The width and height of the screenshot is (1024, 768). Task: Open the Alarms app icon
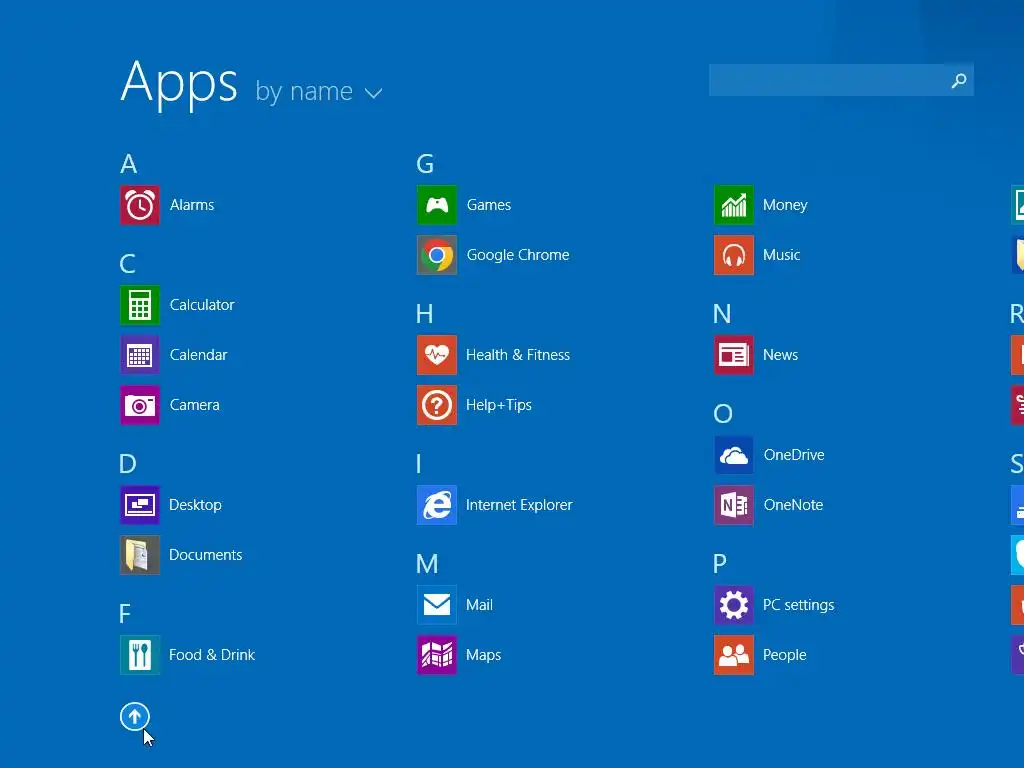click(x=140, y=205)
